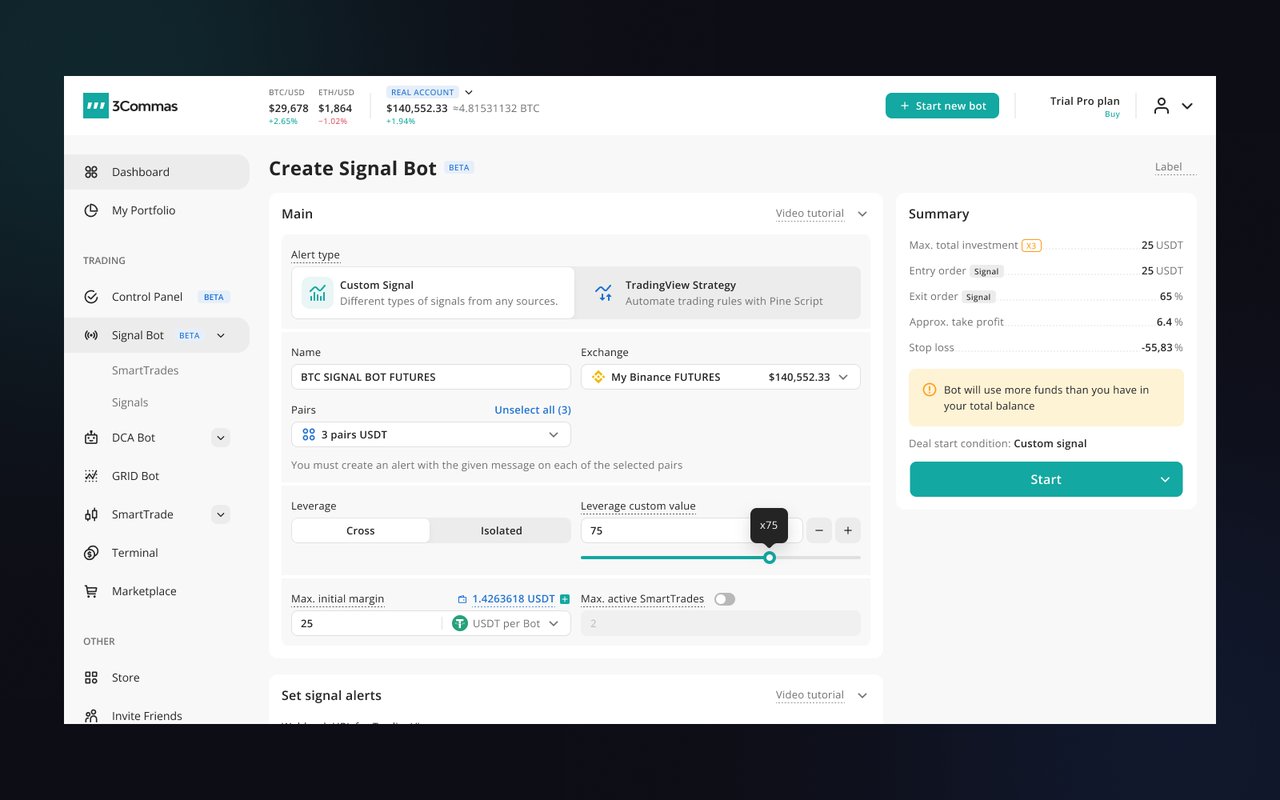
Task: Expand the SmartTrade submenu chevron
Action: tap(221, 514)
